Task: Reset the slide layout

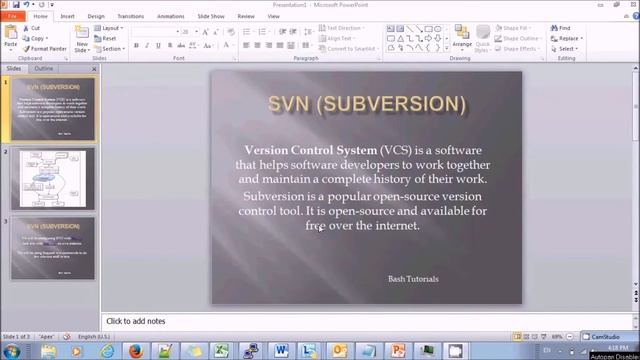Action: [x=105, y=38]
